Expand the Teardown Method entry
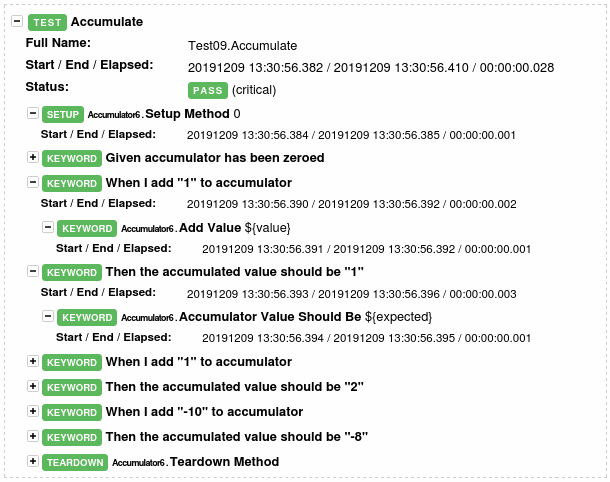This screenshot has height=482, width=610. click(33, 461)
